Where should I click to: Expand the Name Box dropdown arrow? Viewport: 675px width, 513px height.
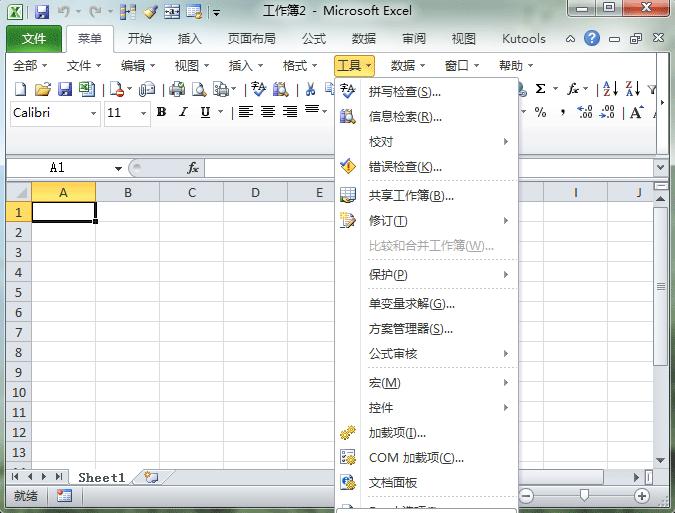pyautogui.click(x=119, y=168)
